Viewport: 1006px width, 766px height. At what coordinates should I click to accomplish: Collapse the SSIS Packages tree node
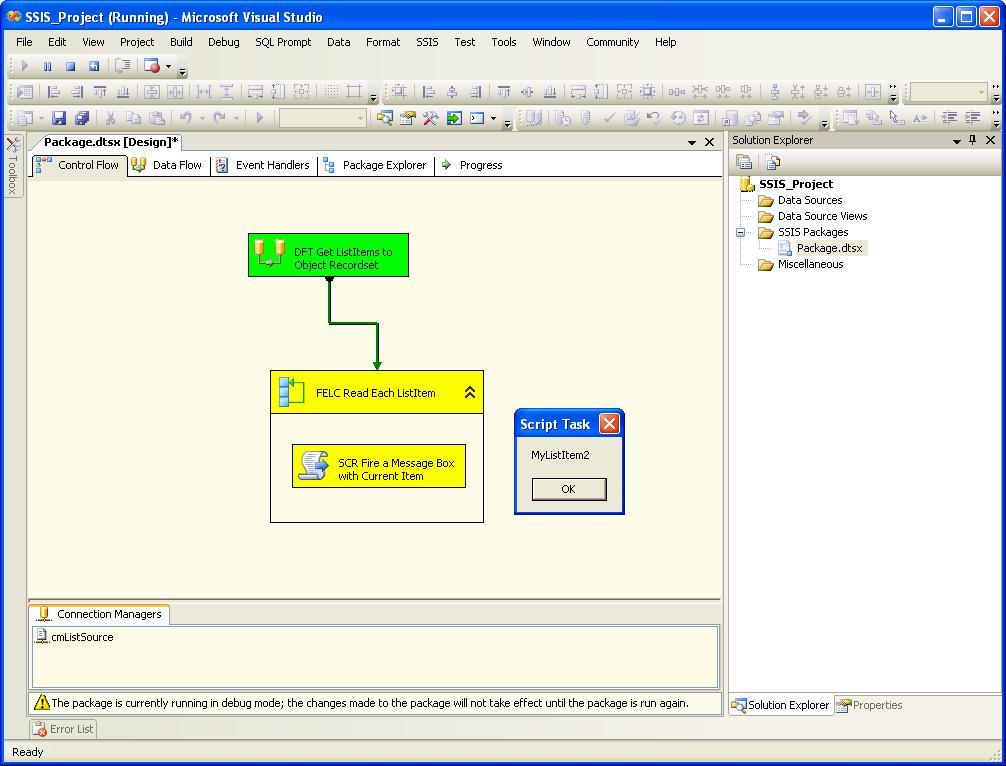[x=741, y=232]
